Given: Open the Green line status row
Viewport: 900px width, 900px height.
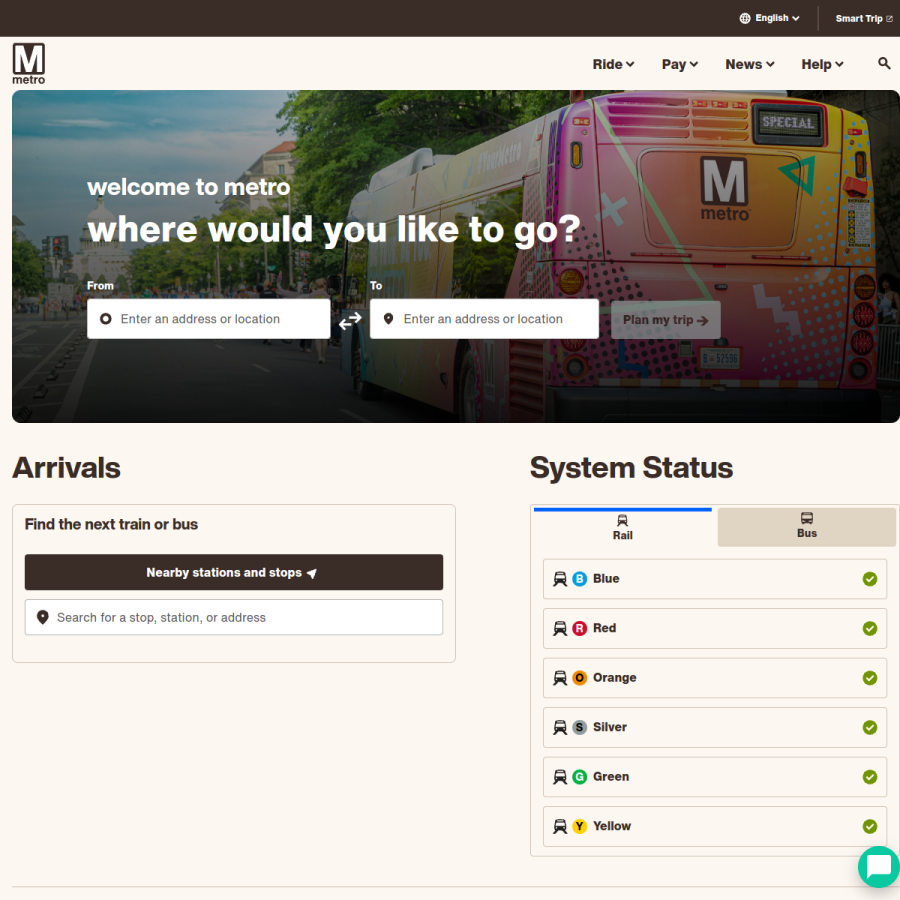Looking at the screenshot, I should (x=715, y=777).
